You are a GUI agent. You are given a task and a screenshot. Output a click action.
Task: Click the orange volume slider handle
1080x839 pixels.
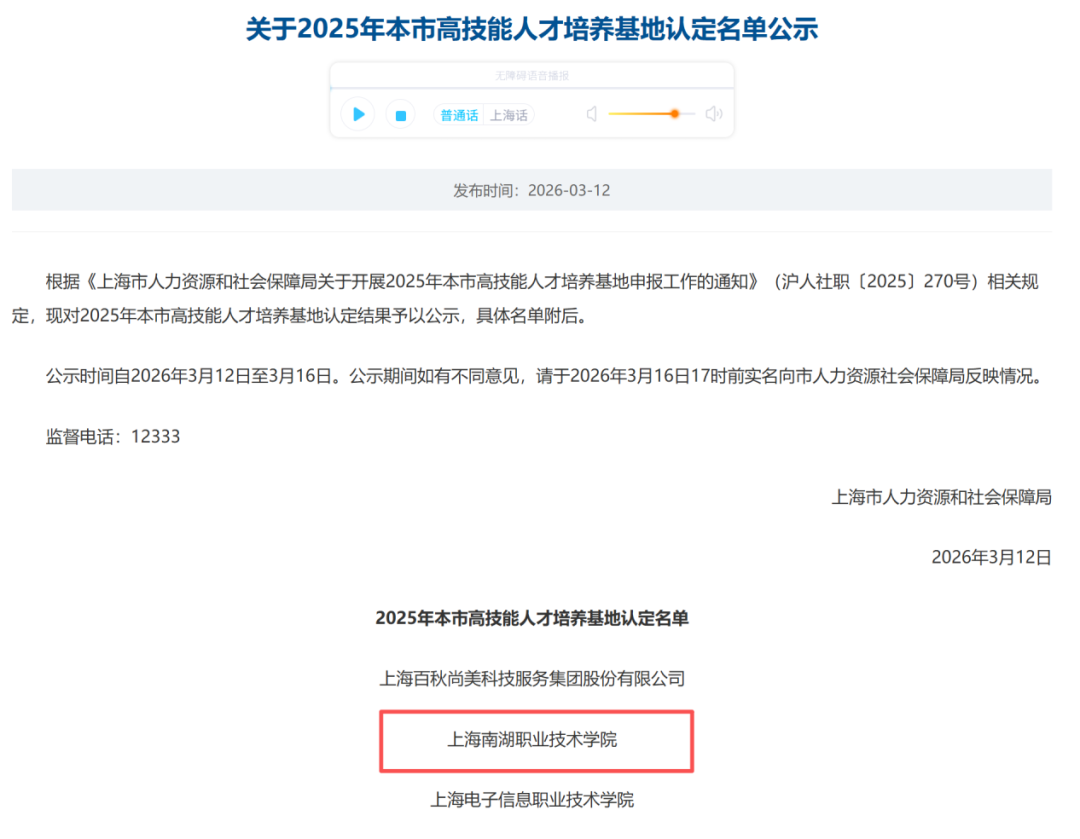click(x=675, y=114)
